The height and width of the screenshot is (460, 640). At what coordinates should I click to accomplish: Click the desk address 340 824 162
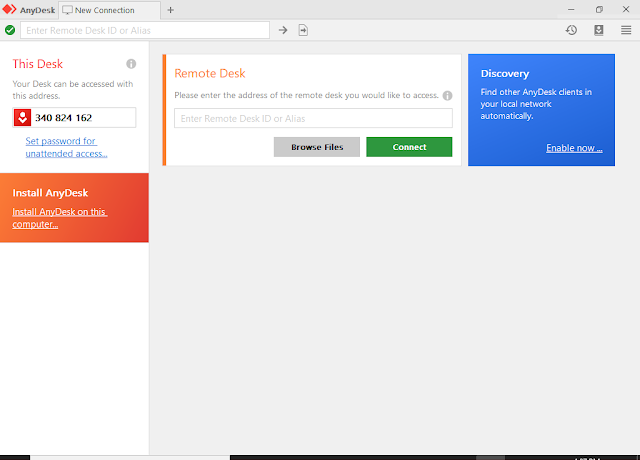(63, 118)
